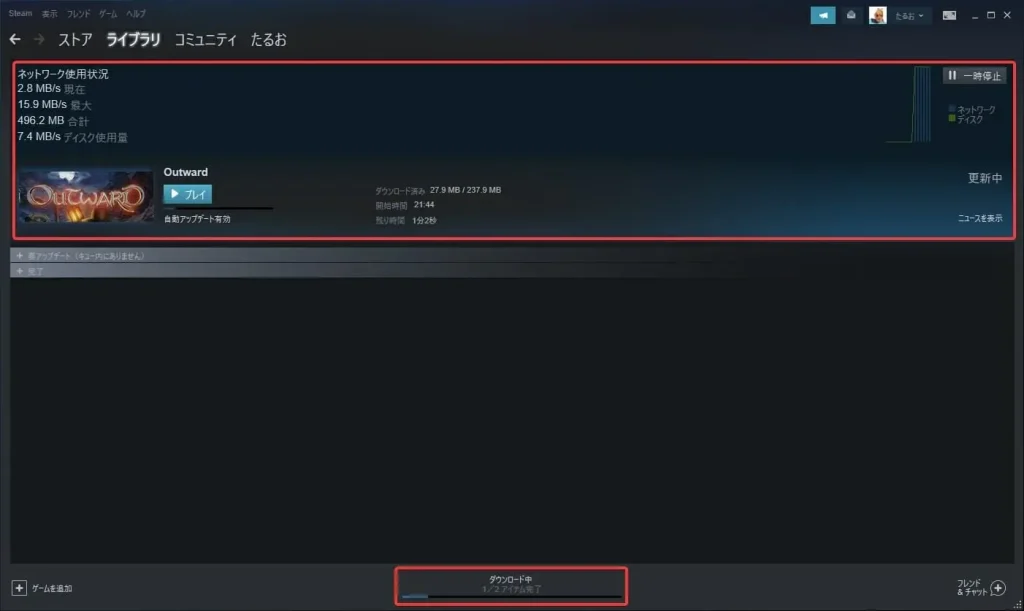Expand the 要アップデート section

(x=80, y=256)
